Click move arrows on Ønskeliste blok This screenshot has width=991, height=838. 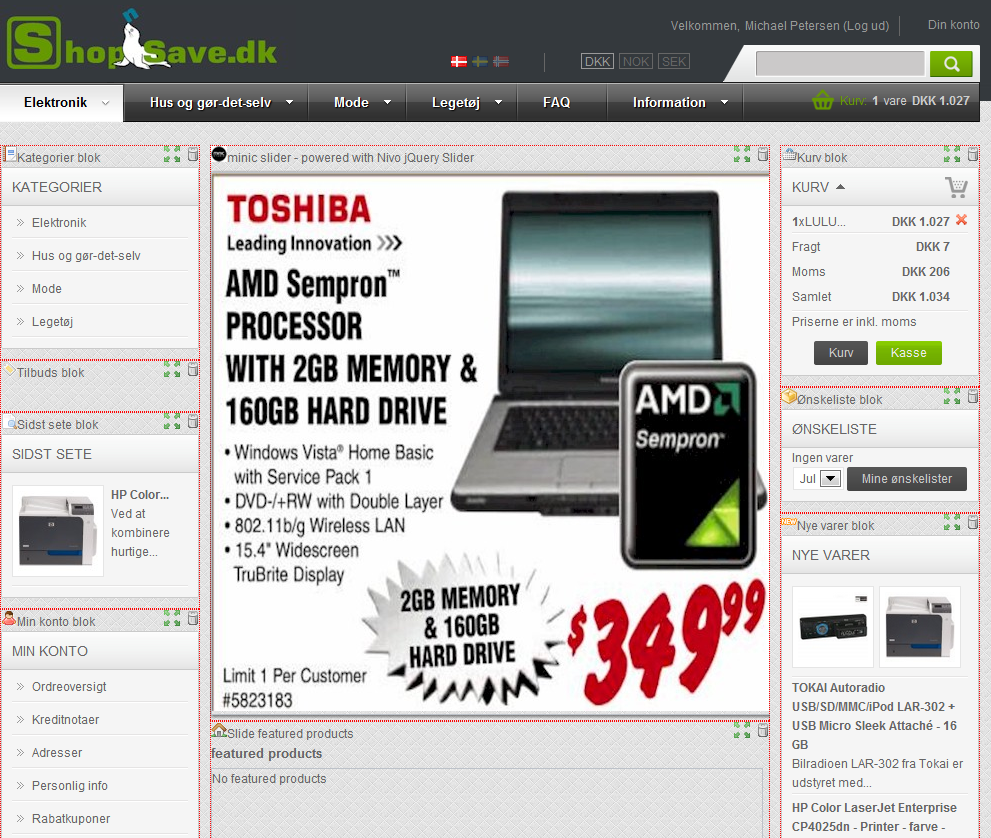pos(952,396)
